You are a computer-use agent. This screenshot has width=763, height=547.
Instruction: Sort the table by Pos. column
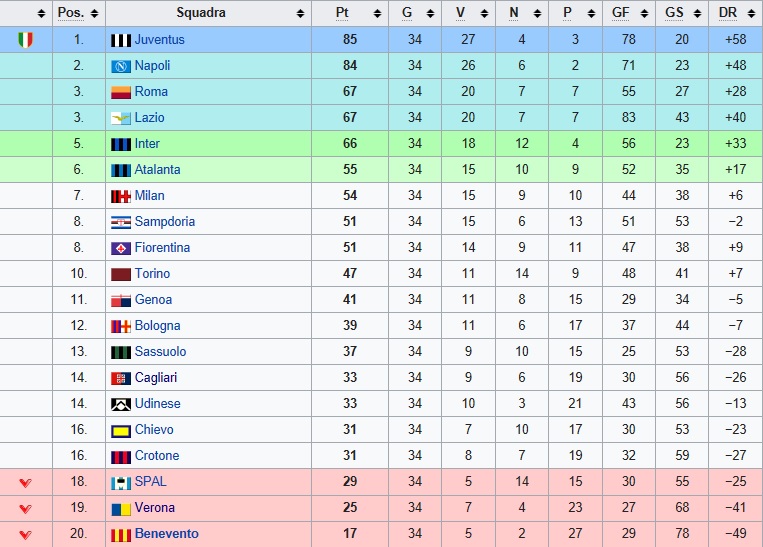(94, 14)
